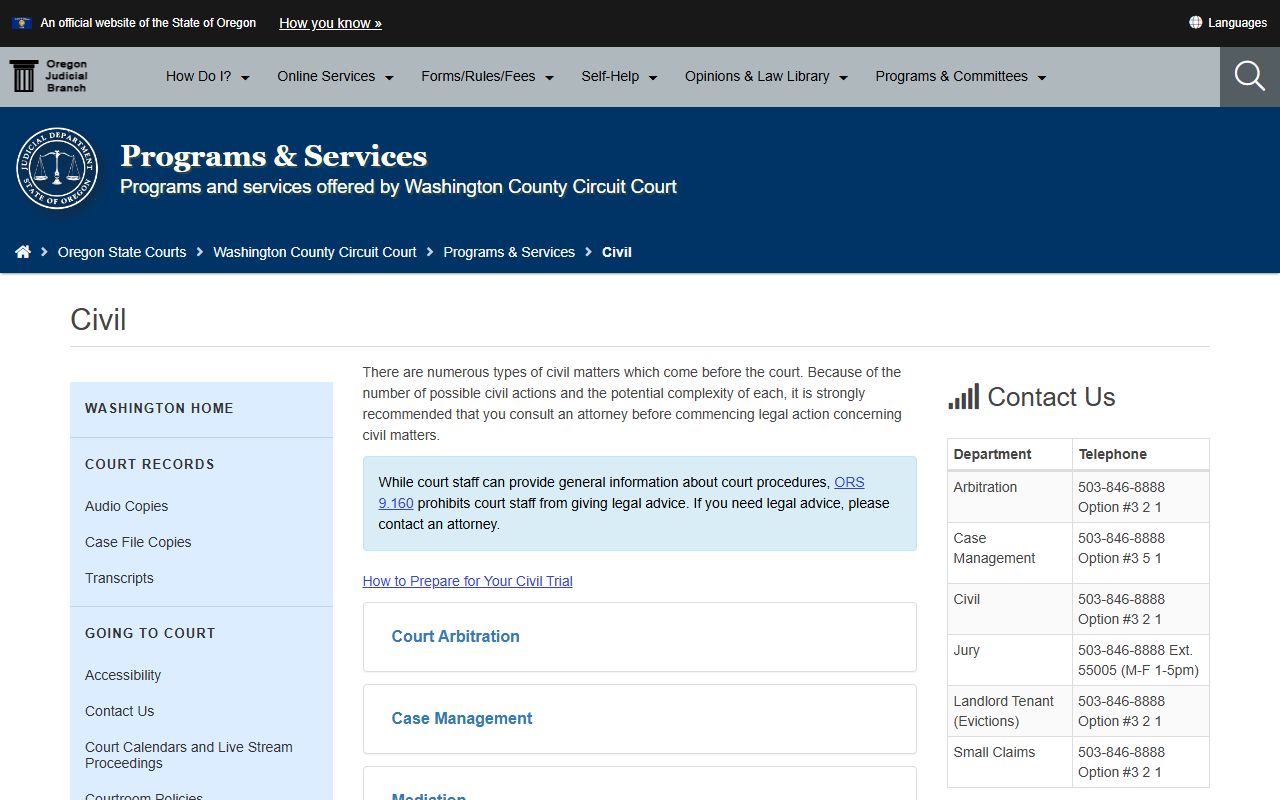The image size is (1280, 800).
Task: Expand Forms/Rules/Fees menu
Action: (x=487, y=76)
